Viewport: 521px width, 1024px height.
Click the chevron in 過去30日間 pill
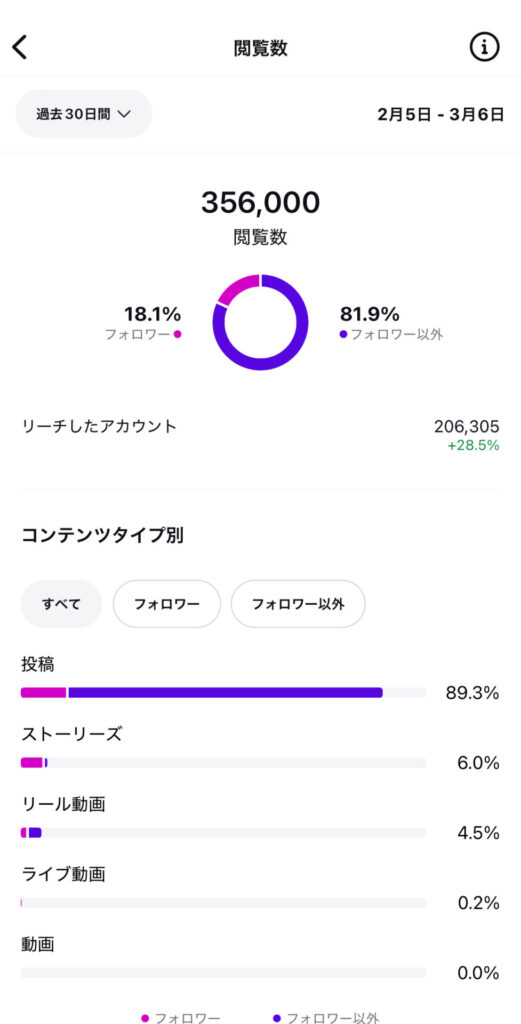click(123, 114)
